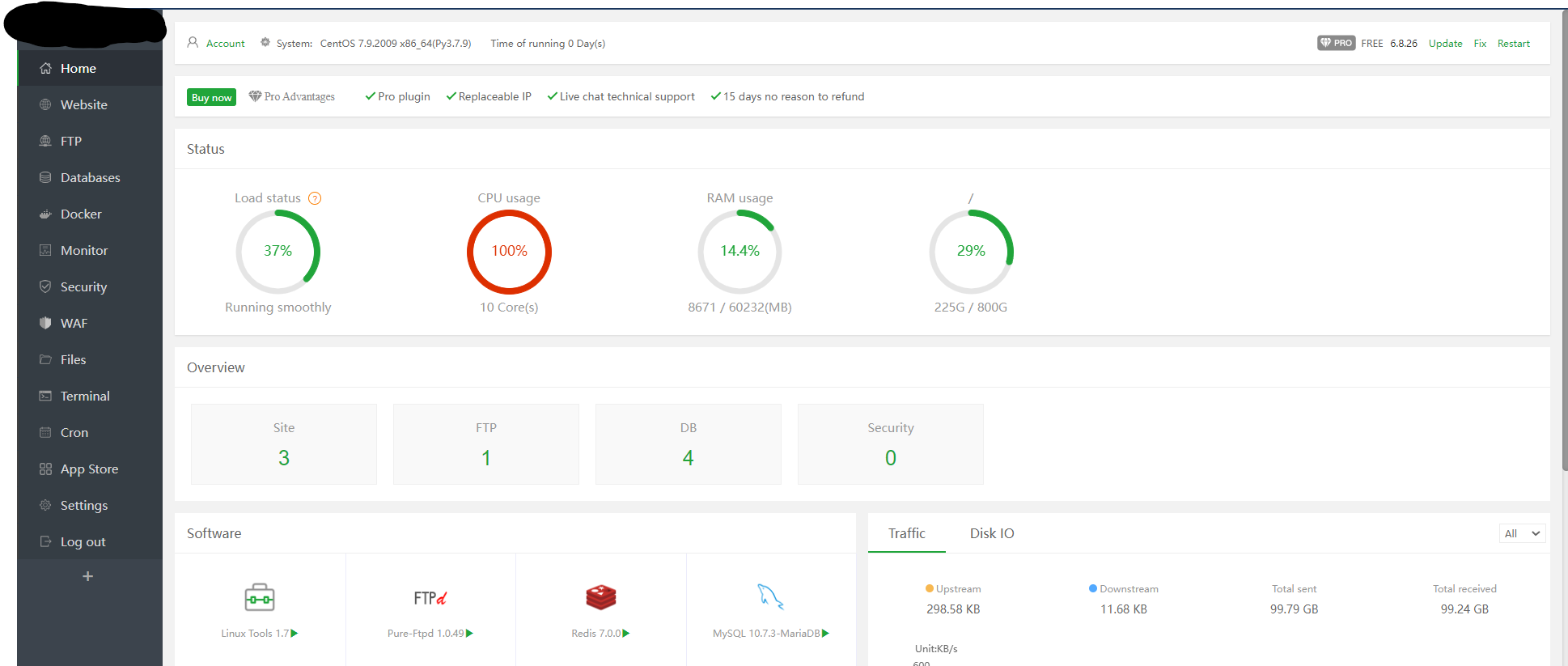Open the MySQL MariaDB dolphin icon

(x=770, y=597)
